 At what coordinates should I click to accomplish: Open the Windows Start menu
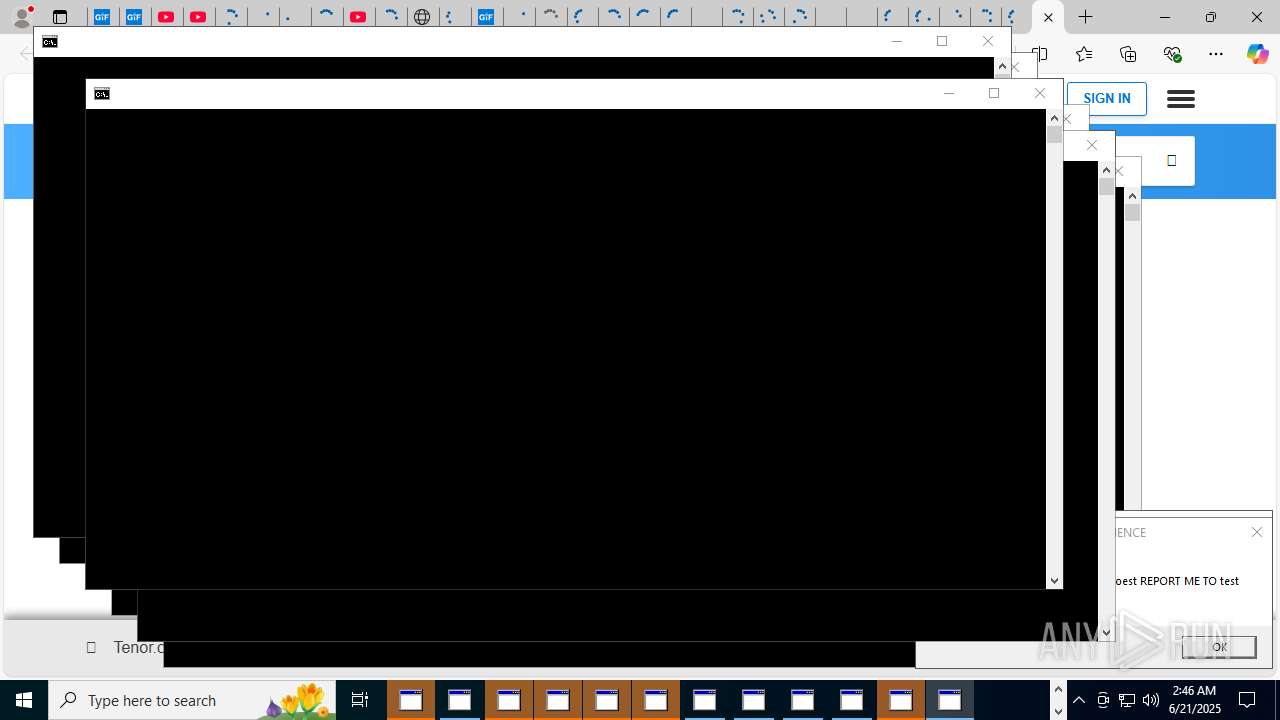24,700
